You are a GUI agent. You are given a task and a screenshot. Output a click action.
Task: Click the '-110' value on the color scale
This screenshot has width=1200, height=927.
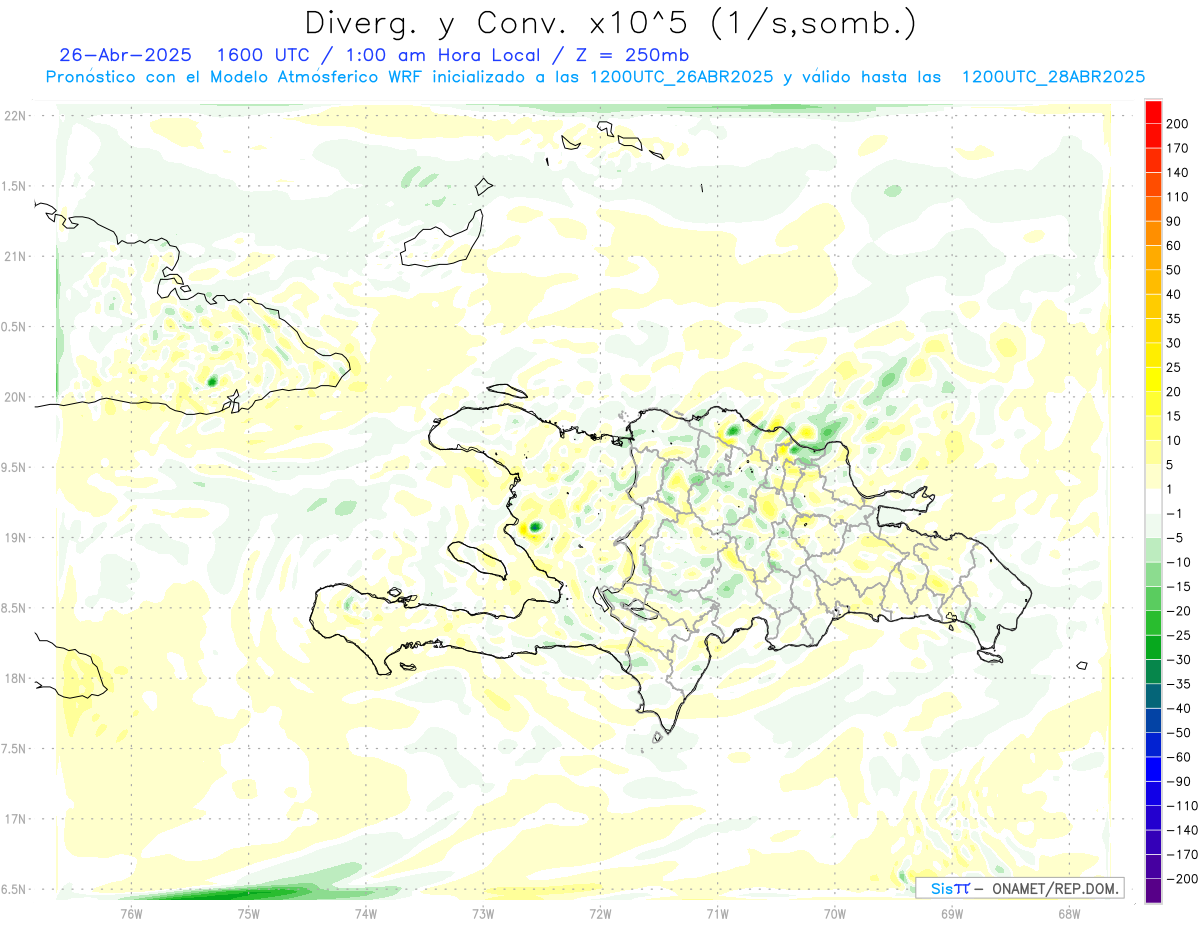[1181, 806]
